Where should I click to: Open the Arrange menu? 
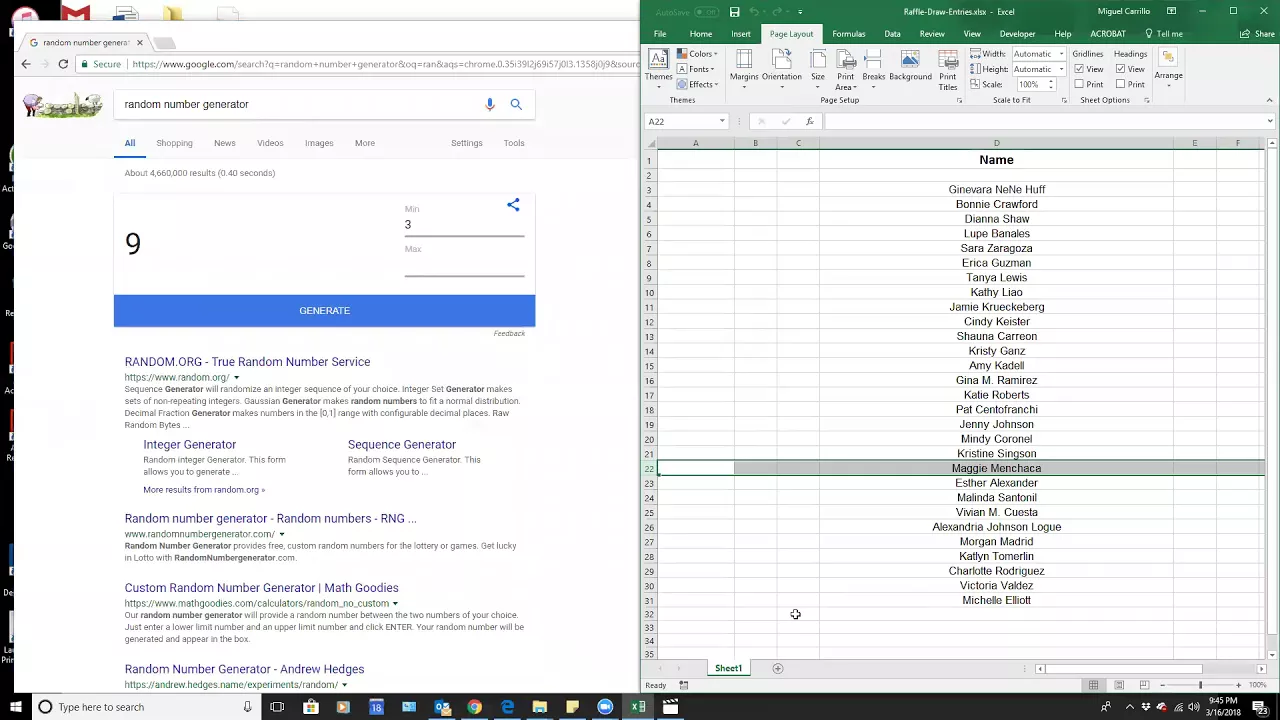pos(1168,68)
